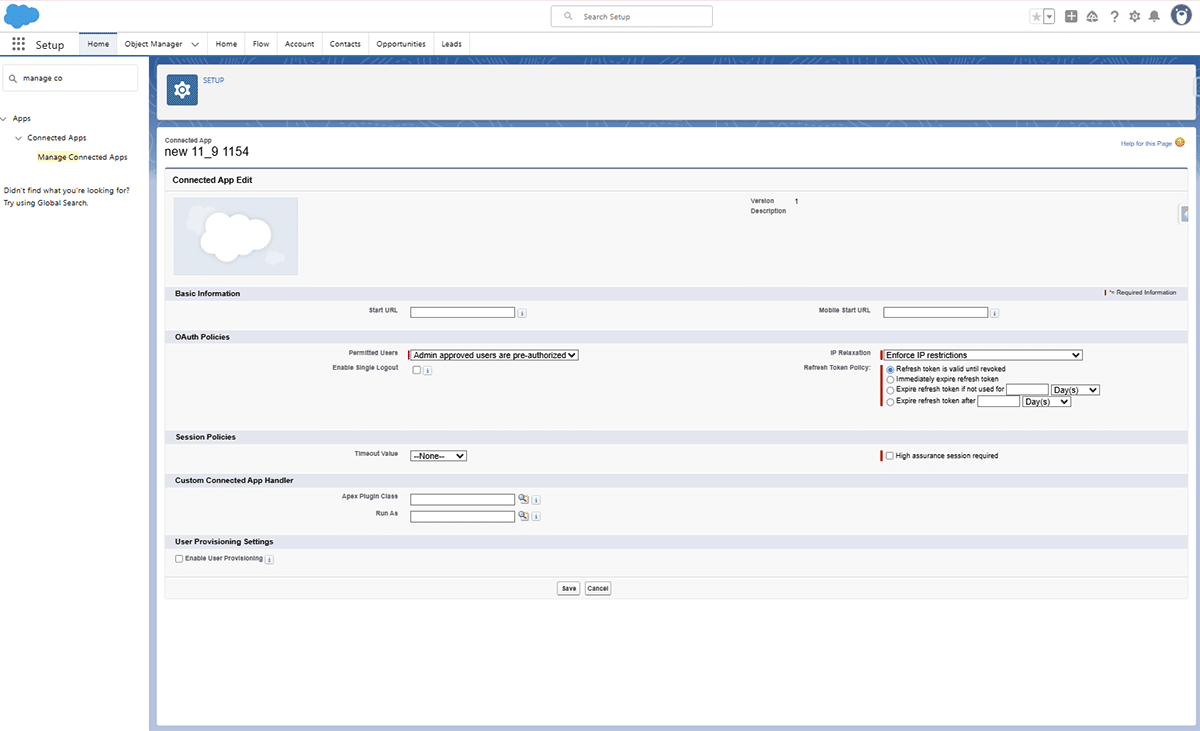Click the favorites star icon
This screenshot has height=731, width=1200.
pyautogui.click(x=1036, y=17)
